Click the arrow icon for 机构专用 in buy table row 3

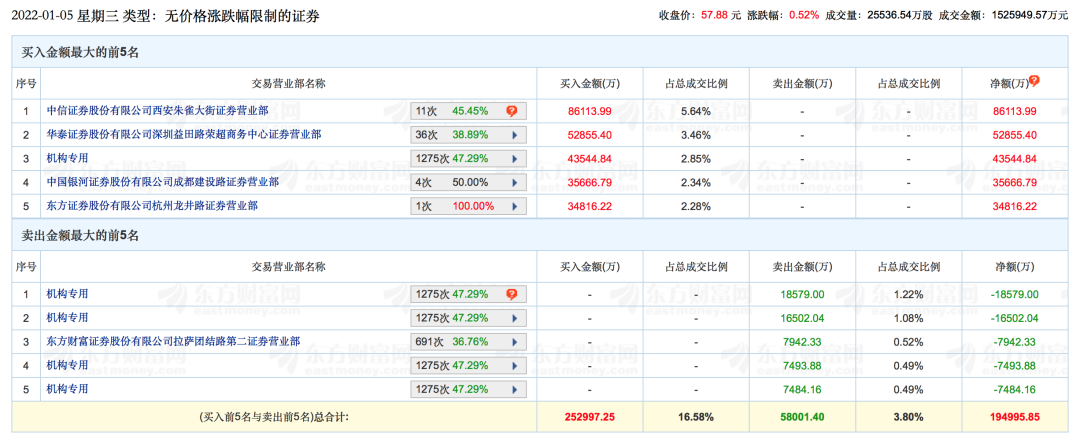point(514,159)
